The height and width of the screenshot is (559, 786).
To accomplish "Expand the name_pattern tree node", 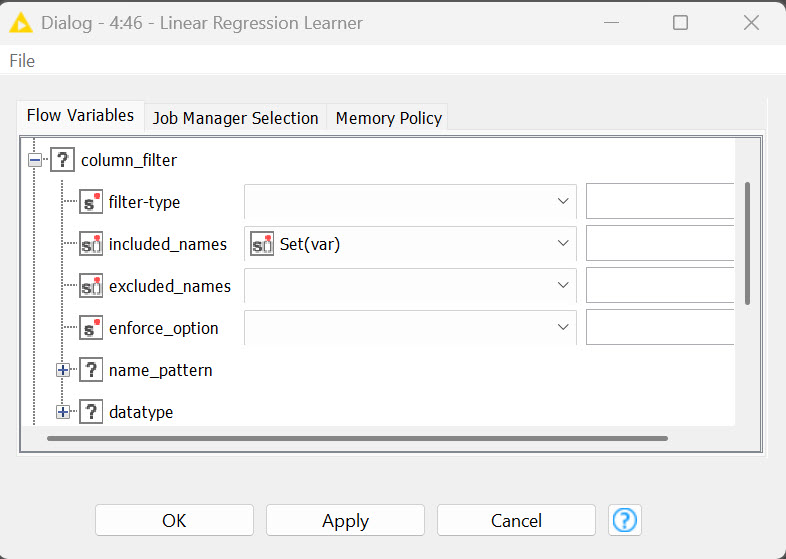I will (x=63, y=370).
